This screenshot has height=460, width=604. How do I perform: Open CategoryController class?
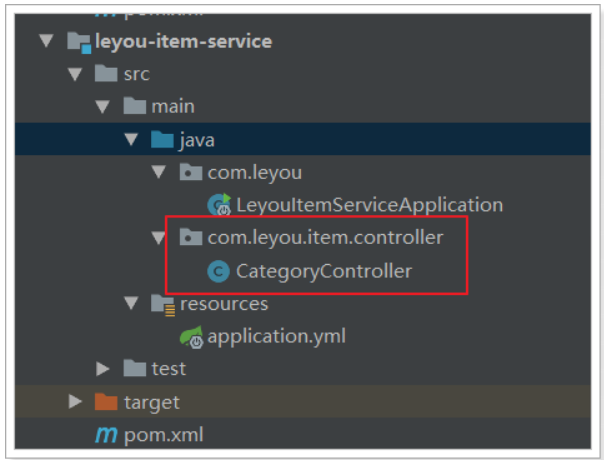pos(324,272)
